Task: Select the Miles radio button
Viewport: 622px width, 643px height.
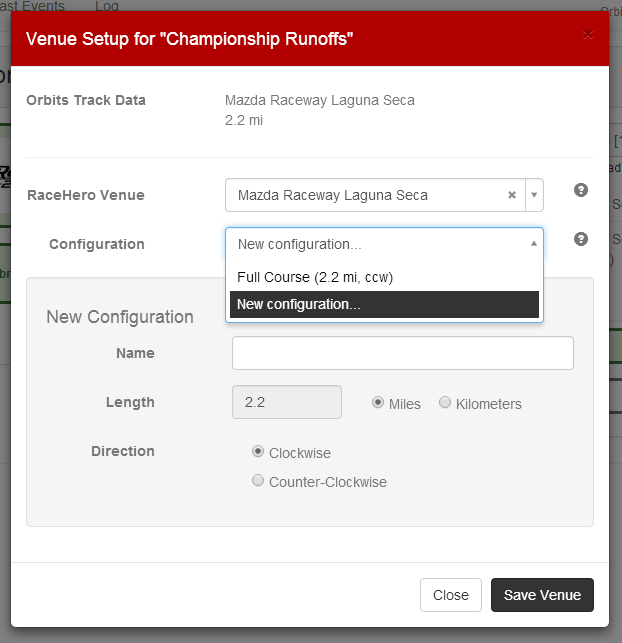Action: 378,402
